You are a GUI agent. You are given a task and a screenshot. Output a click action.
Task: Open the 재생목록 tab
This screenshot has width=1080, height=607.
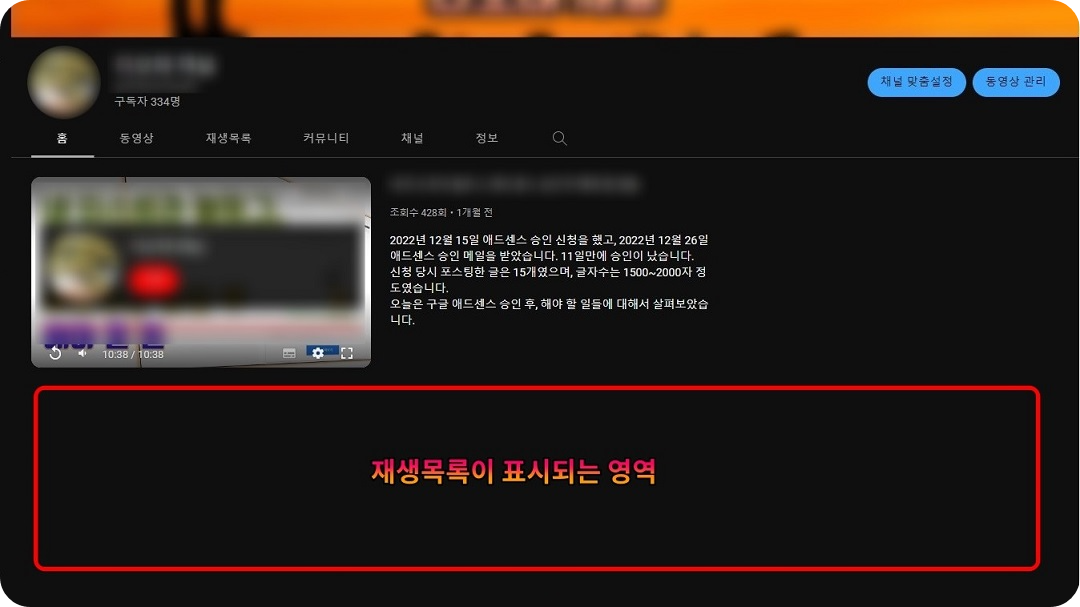tap(228, 138)
